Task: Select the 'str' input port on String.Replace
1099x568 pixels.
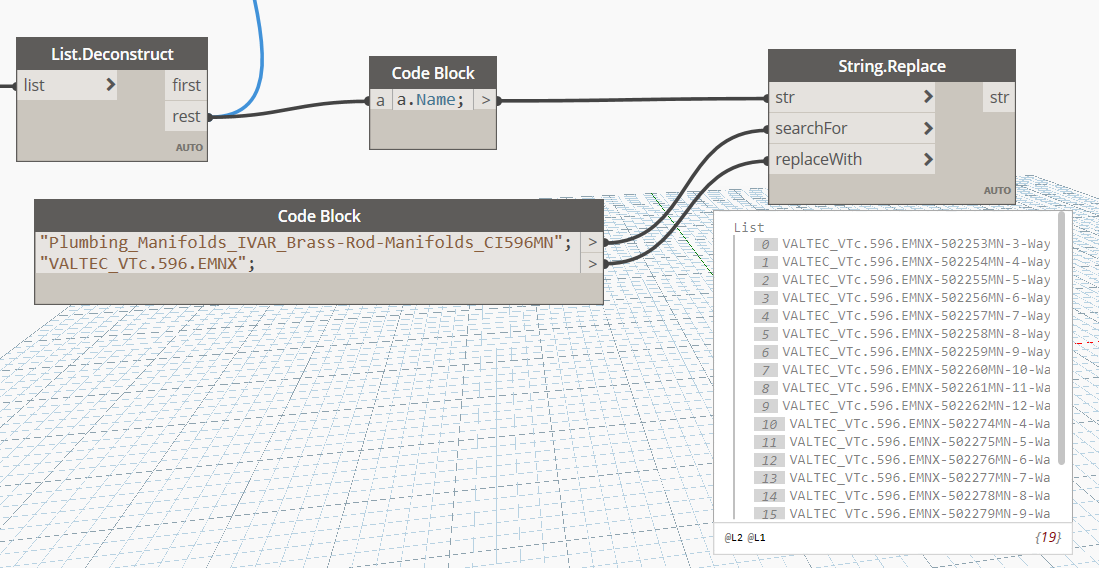Action: 852,97
